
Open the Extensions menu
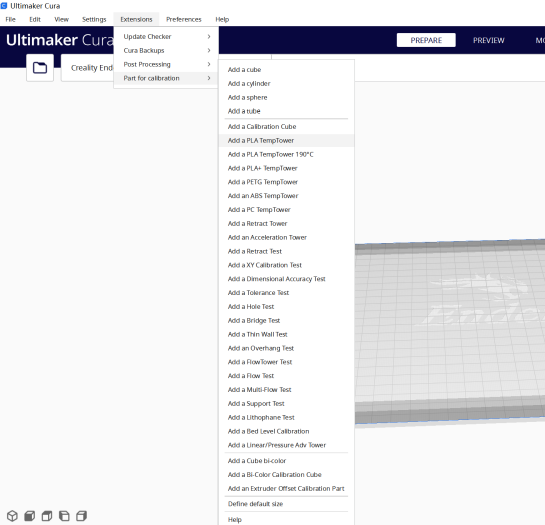136,19
